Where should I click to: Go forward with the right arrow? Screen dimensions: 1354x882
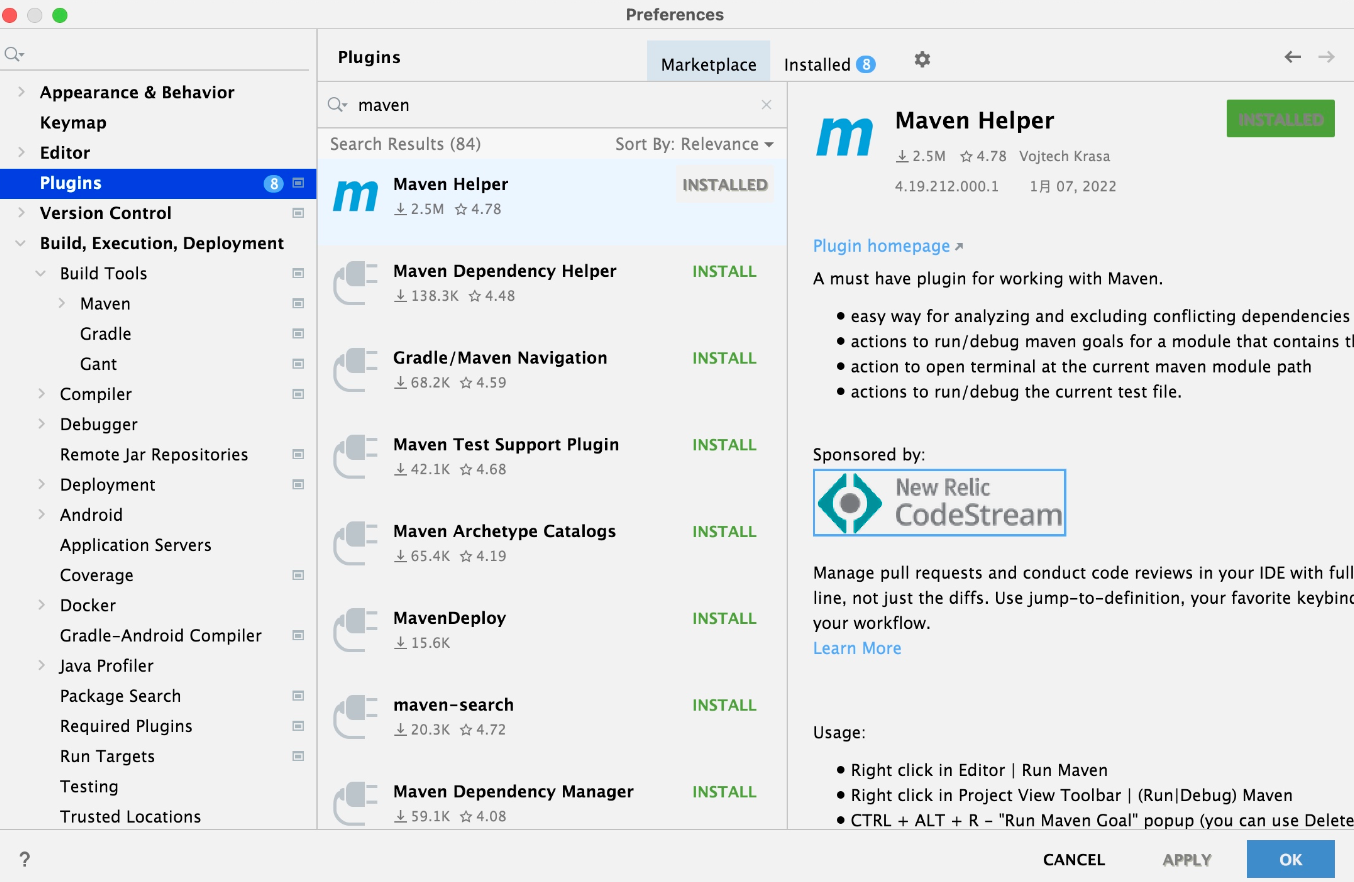1326,57
